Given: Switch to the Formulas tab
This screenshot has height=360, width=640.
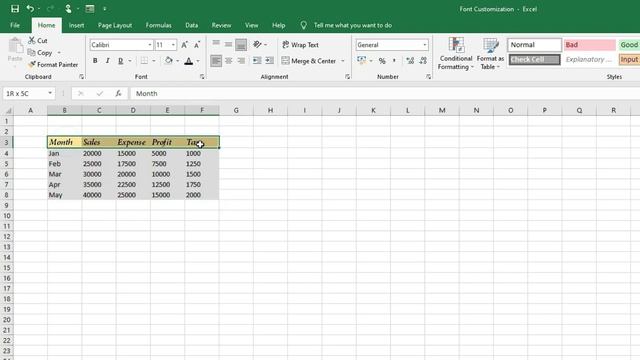Looking at the screenshot, I should coord(158,25).
